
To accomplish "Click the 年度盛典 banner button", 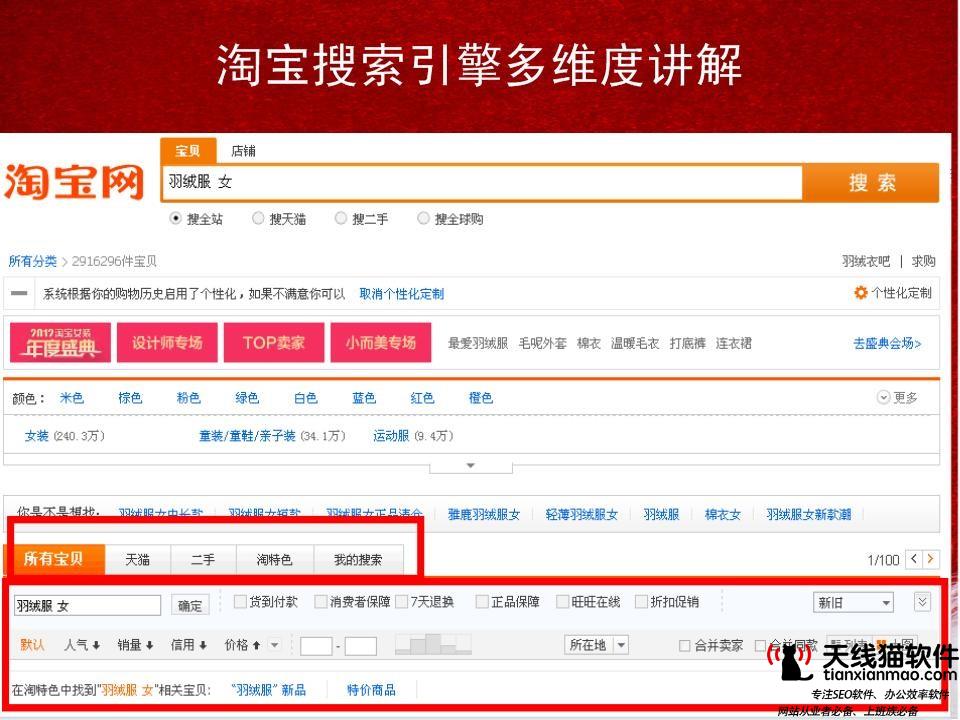I will click(x=60, y=342).
